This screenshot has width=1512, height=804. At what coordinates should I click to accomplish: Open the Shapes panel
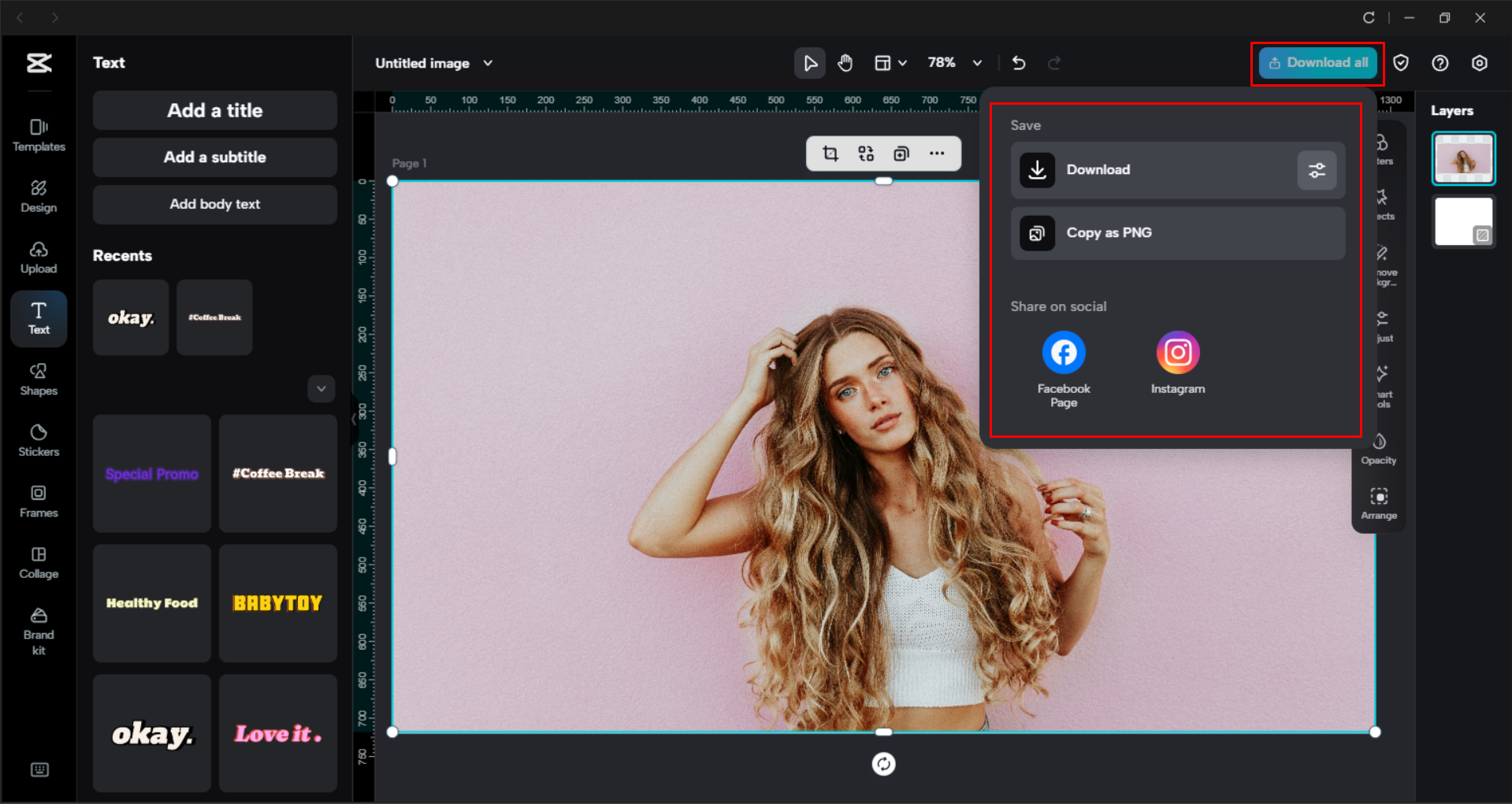pos(38,379)
